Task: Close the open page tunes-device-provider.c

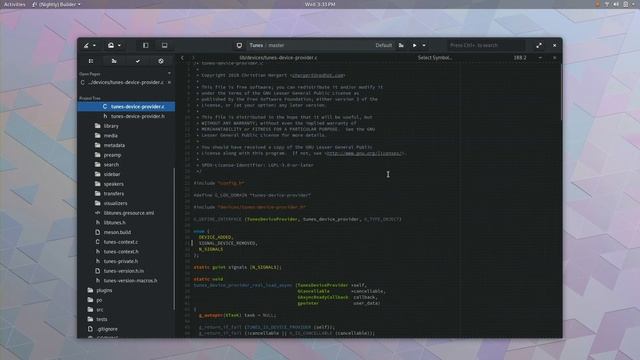Action: tap(169, 82)
